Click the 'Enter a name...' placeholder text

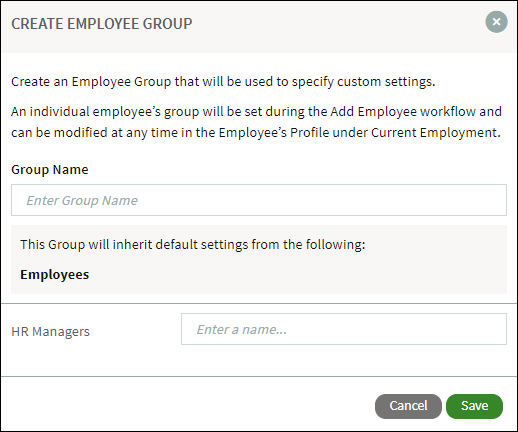click(242, 329)
